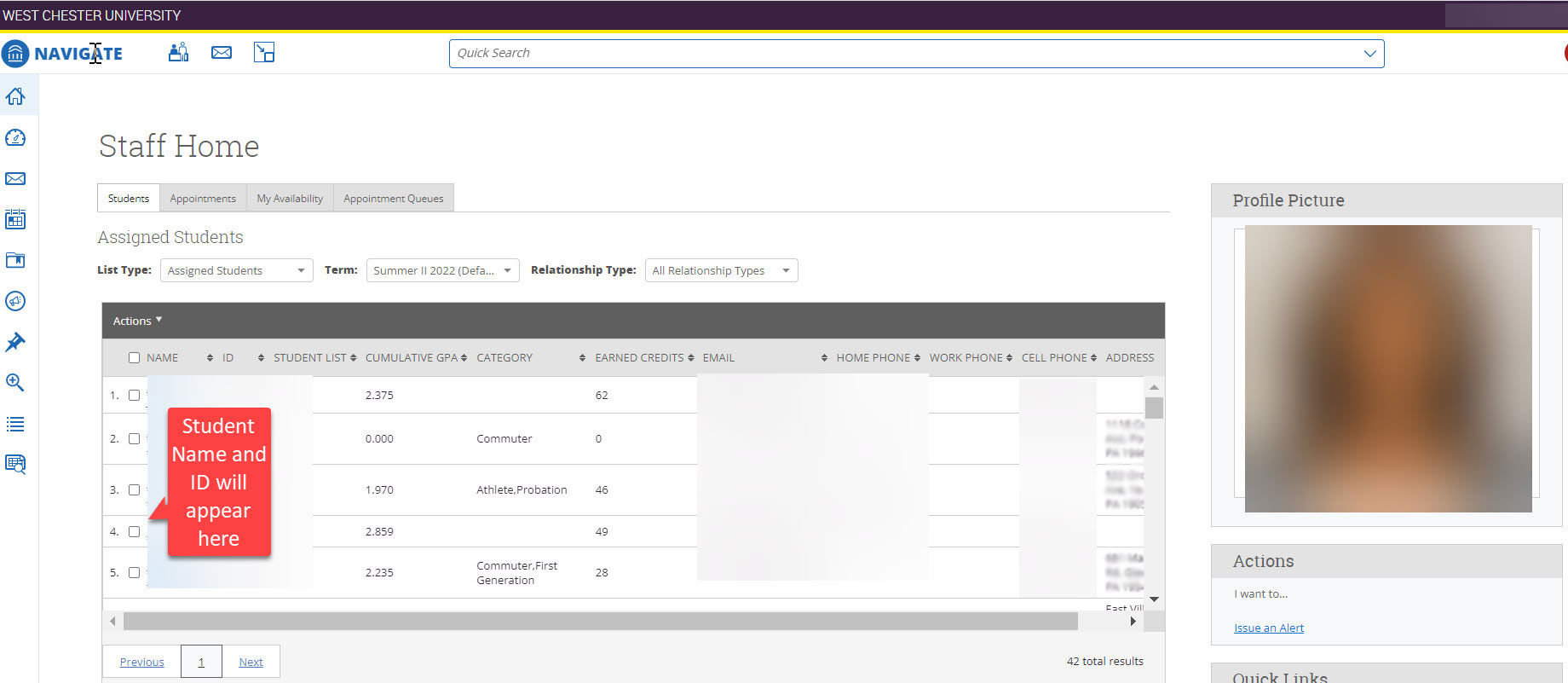Click the horizontal scrollbar under the student table
Viewport: 1568px width, 683px height.
coord(600,622)
